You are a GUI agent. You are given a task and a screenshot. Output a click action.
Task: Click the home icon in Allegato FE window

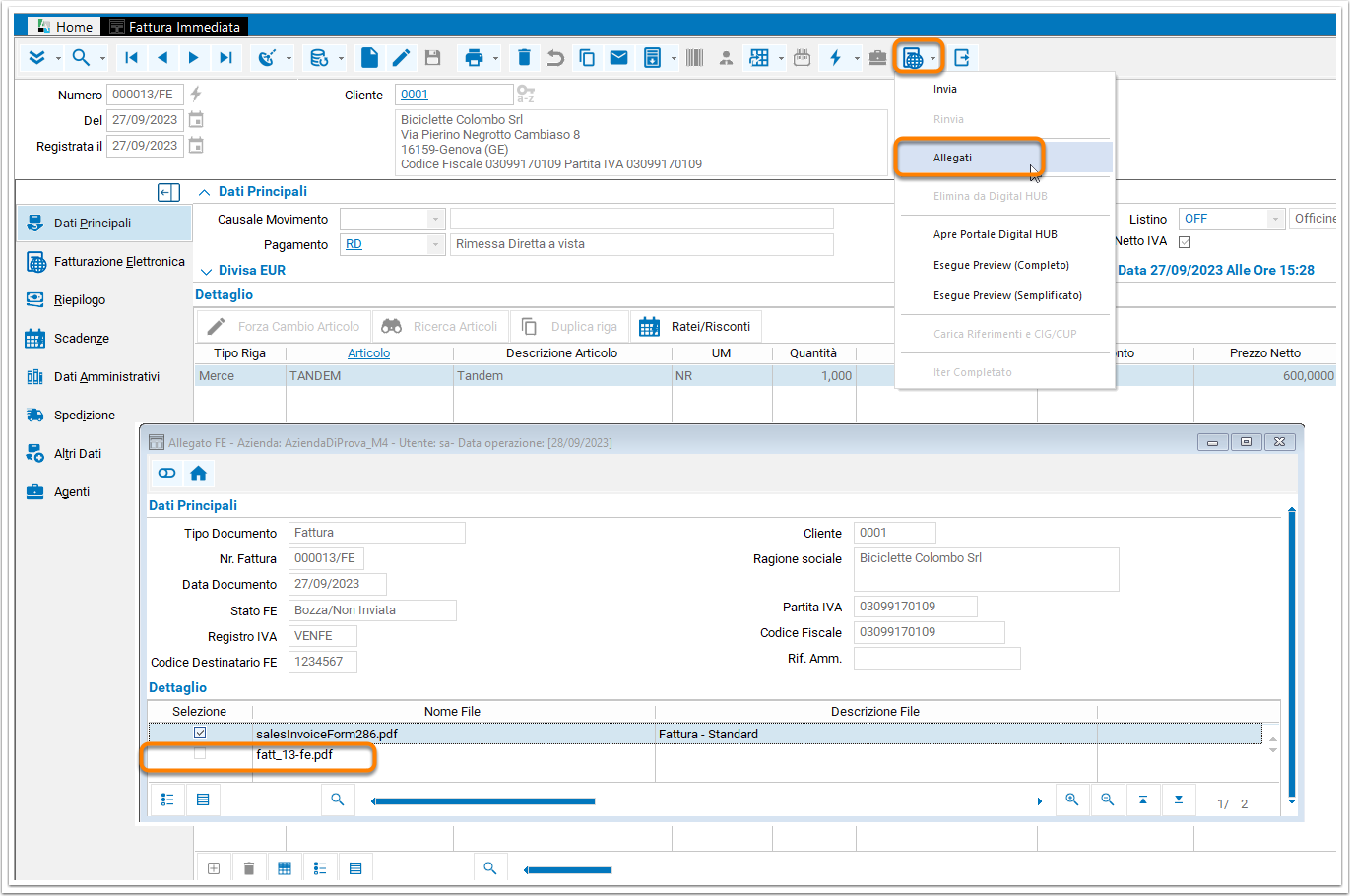click(198, 474)
